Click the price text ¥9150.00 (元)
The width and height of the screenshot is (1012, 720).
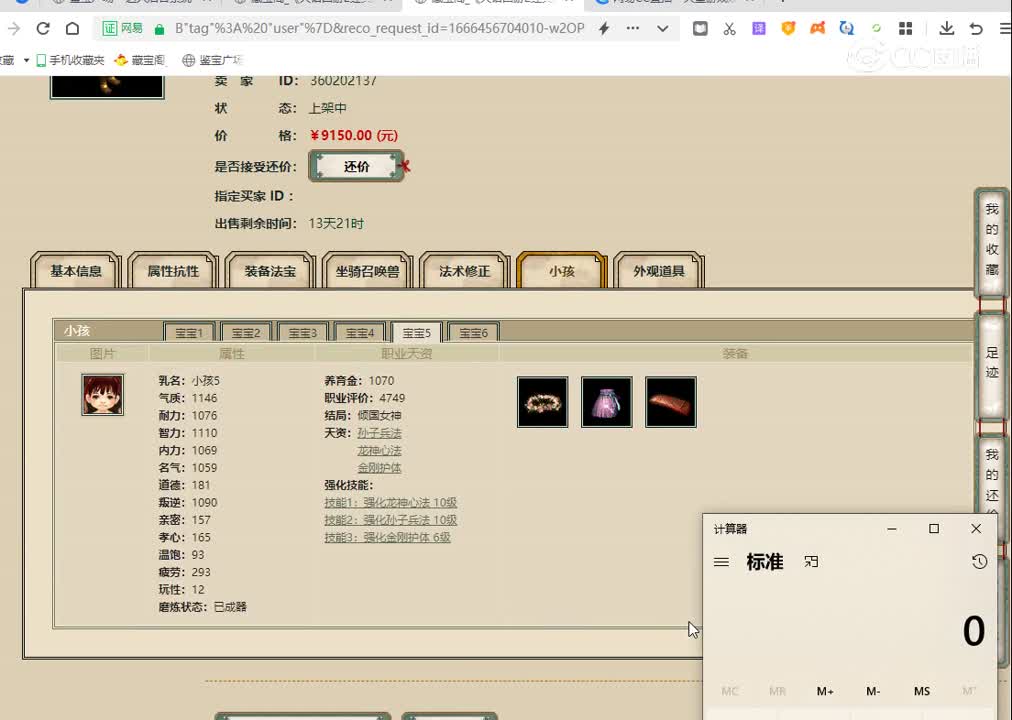pos(354,135)
